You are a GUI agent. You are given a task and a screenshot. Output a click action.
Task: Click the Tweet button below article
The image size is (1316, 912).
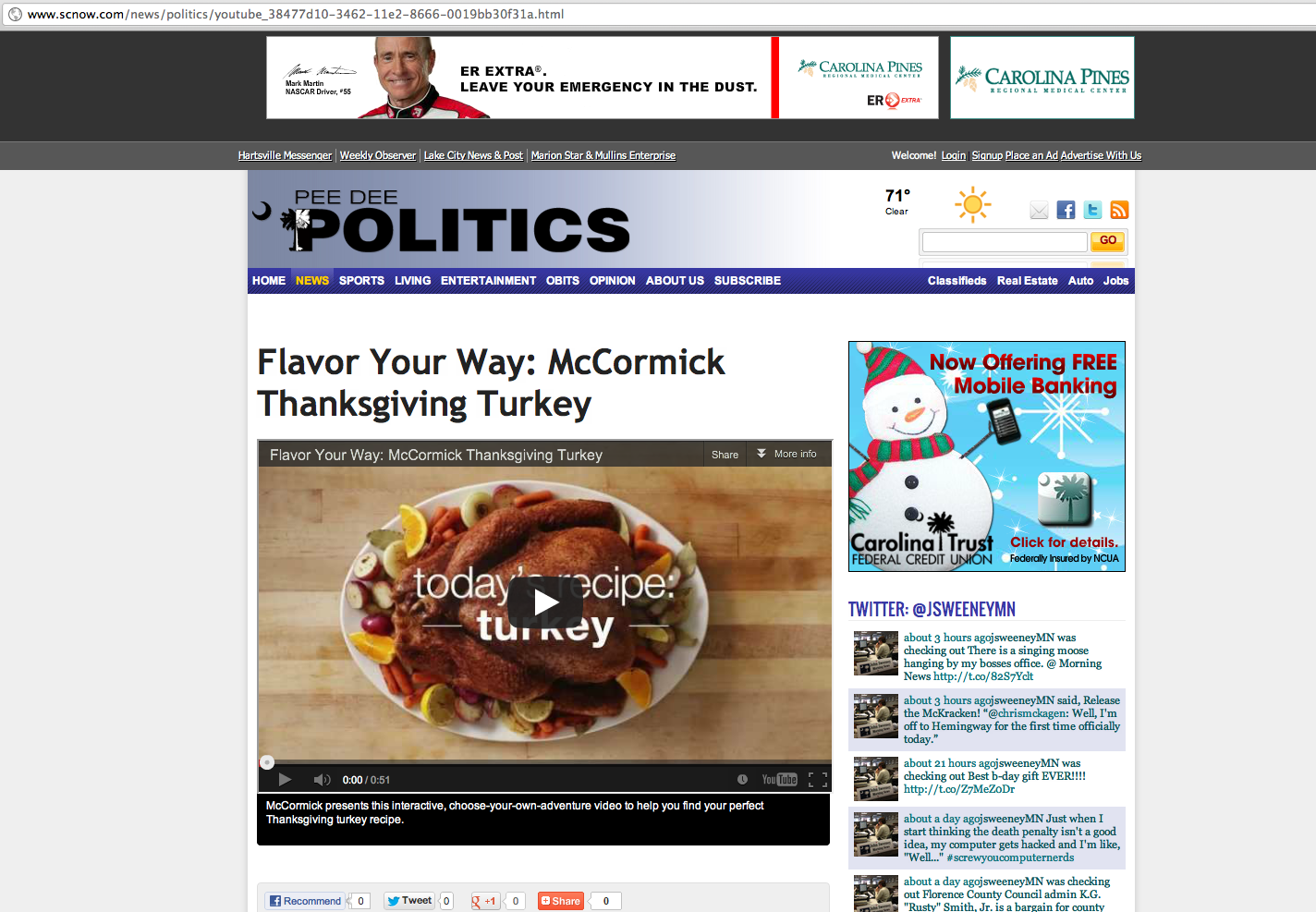pos(409,901)
